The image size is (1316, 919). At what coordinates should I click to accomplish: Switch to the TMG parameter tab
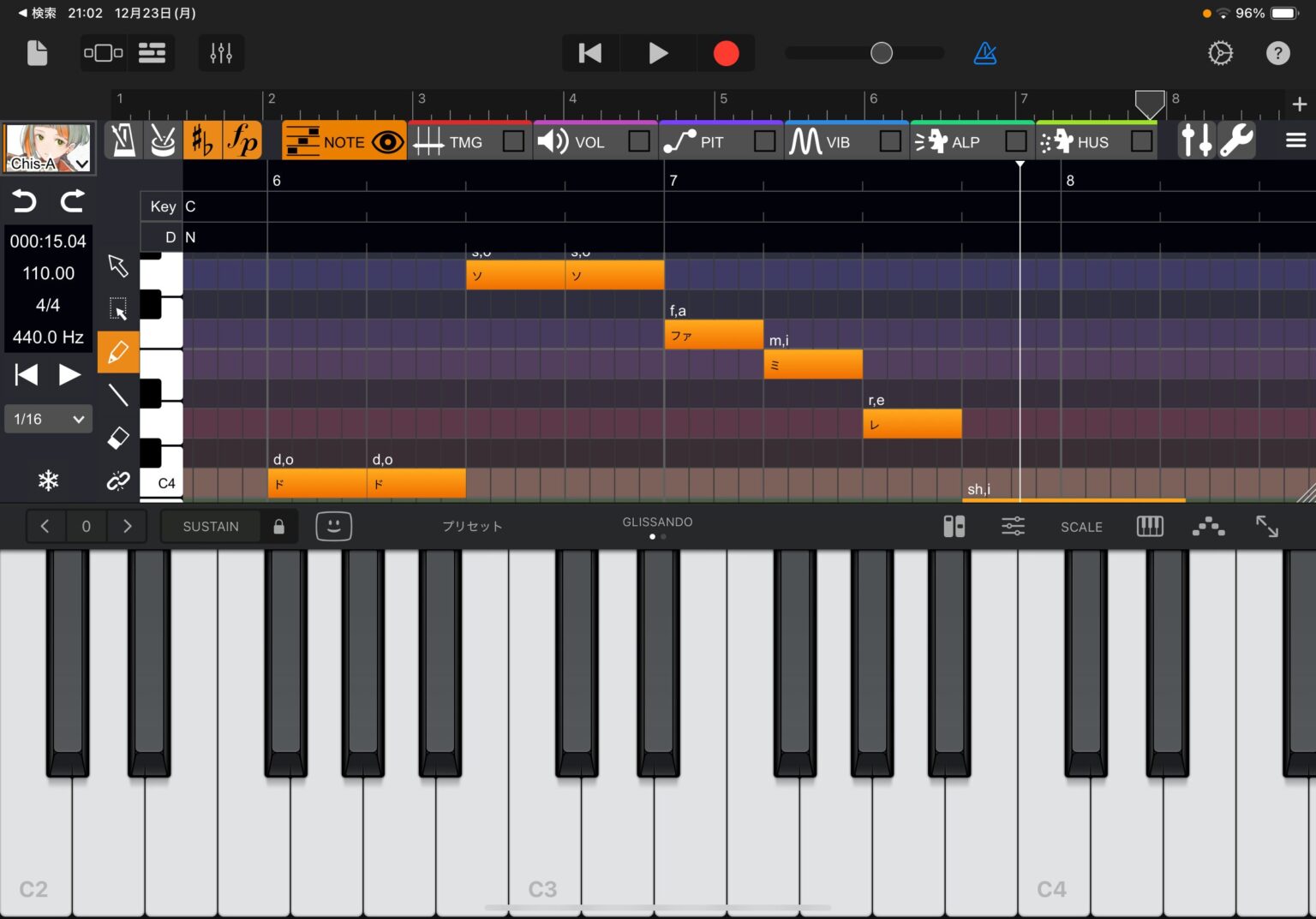point(467,141)
